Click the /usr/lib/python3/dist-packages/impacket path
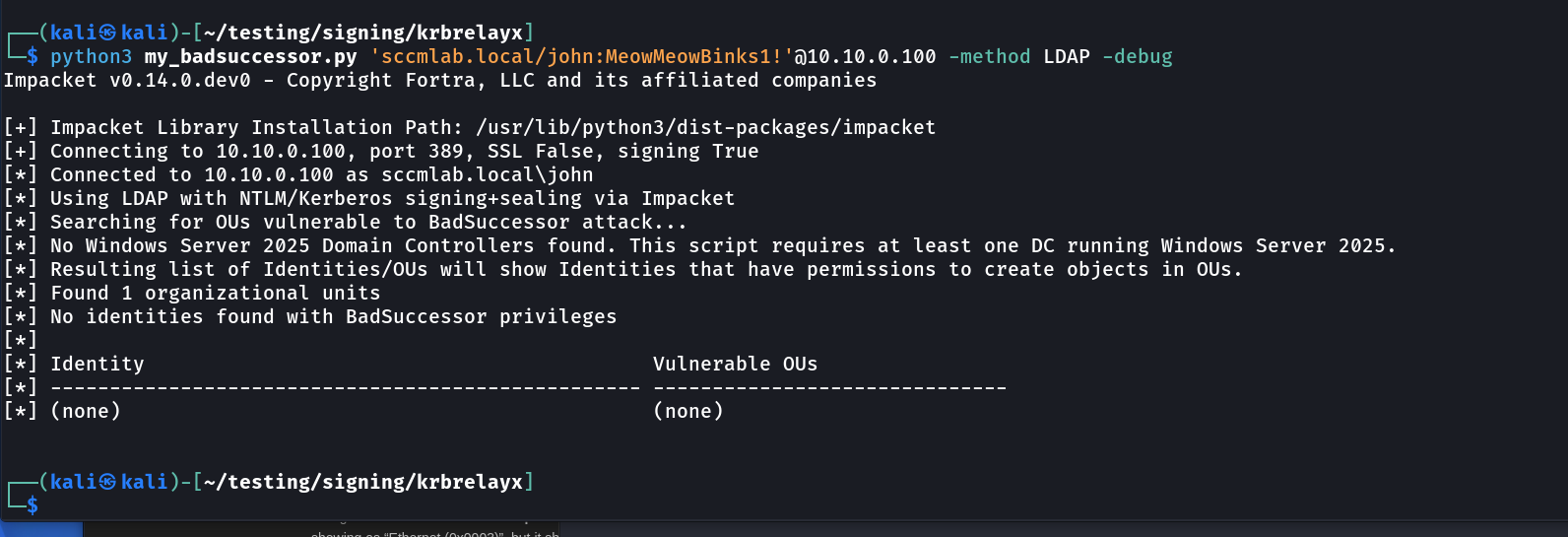Screen dimensions: 1568x537 click(705, 128)
